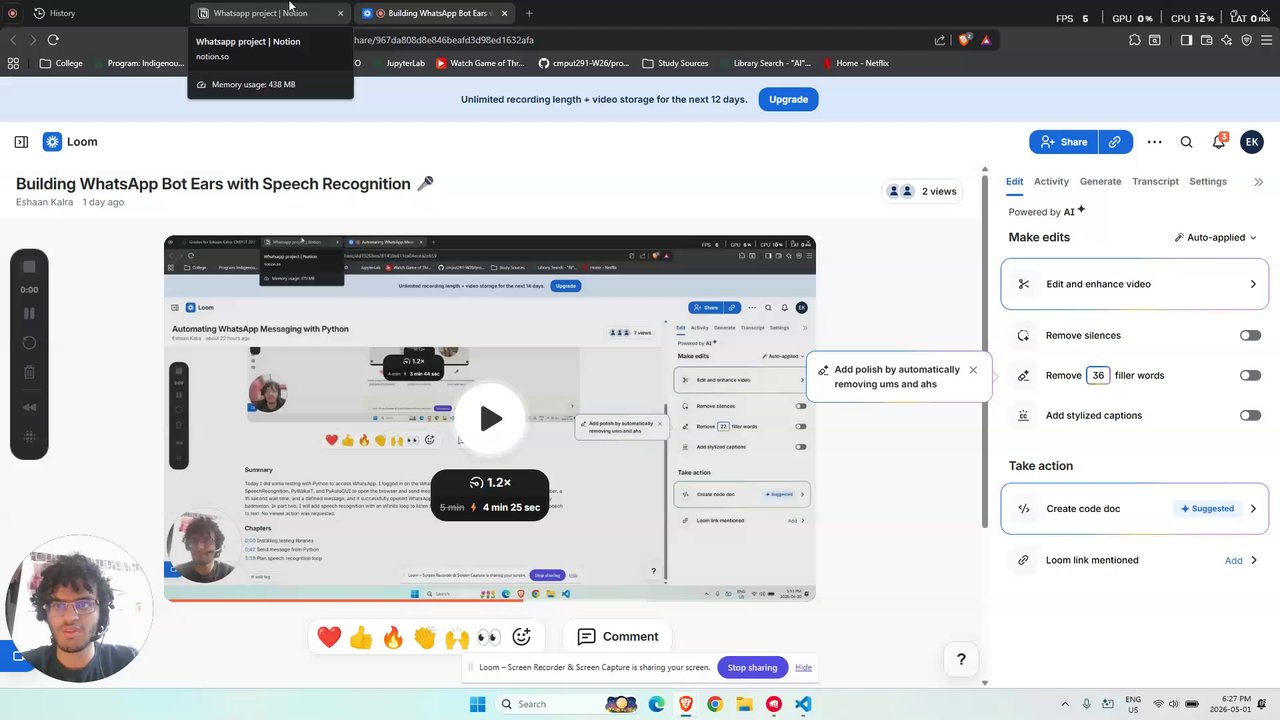The image size is (1280, 720).
Task: Open the Home - Netflix bookmark
Action: 855,63
